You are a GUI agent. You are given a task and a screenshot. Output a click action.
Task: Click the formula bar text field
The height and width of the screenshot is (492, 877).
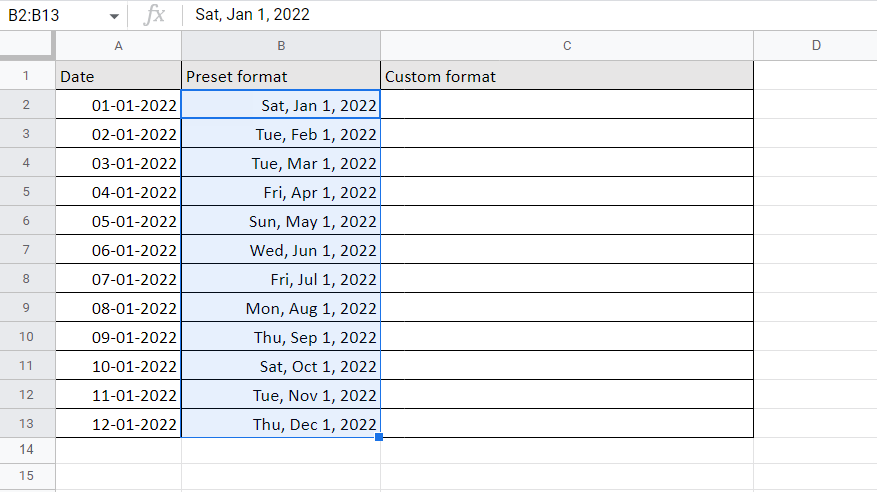coord(529,15)
